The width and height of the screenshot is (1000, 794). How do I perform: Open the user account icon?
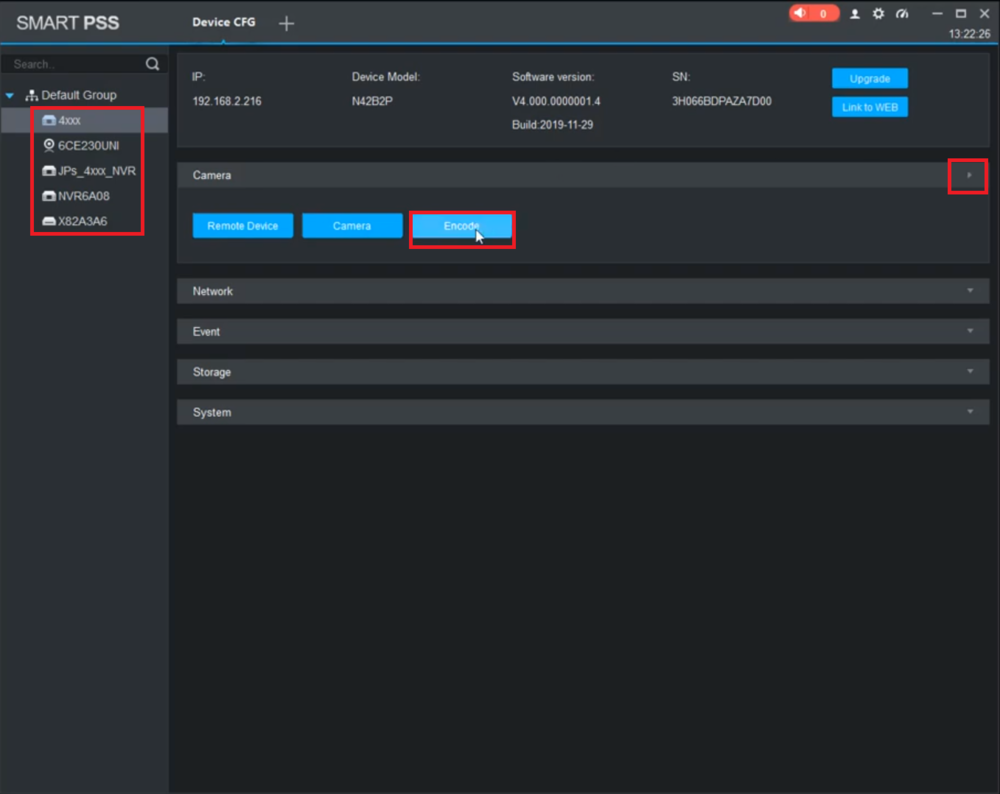(855, 14)
